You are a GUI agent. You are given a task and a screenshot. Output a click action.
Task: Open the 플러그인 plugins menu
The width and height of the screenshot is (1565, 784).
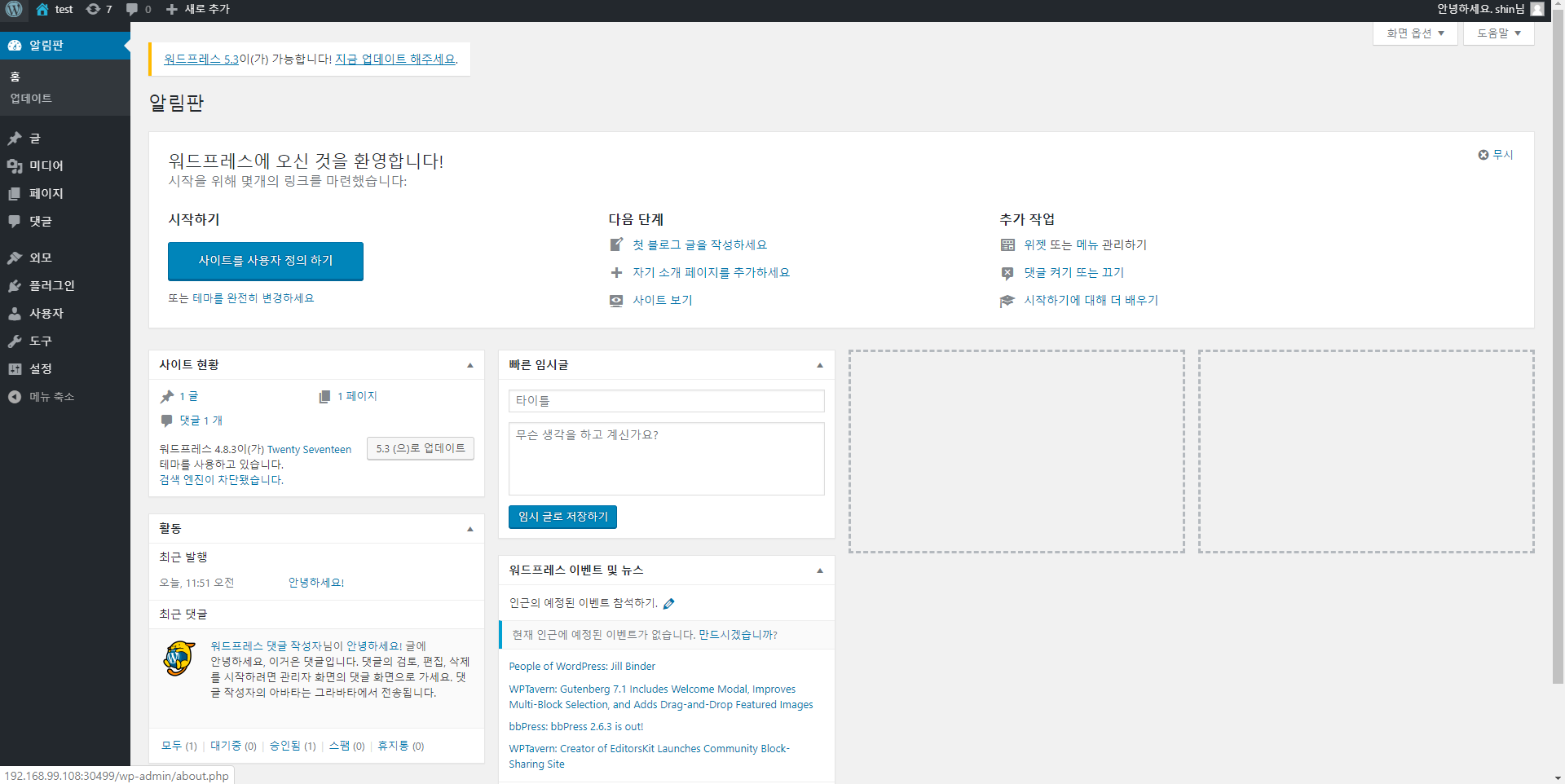coord(65,286)
